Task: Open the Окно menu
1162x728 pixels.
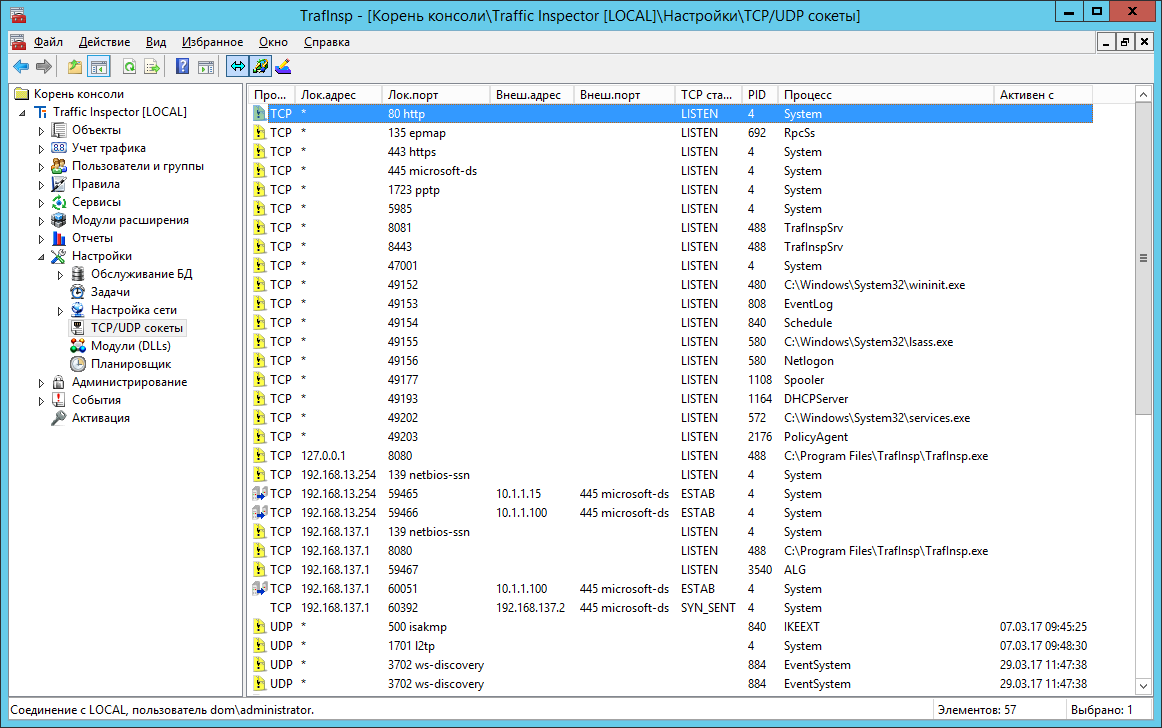Action: 273,42
